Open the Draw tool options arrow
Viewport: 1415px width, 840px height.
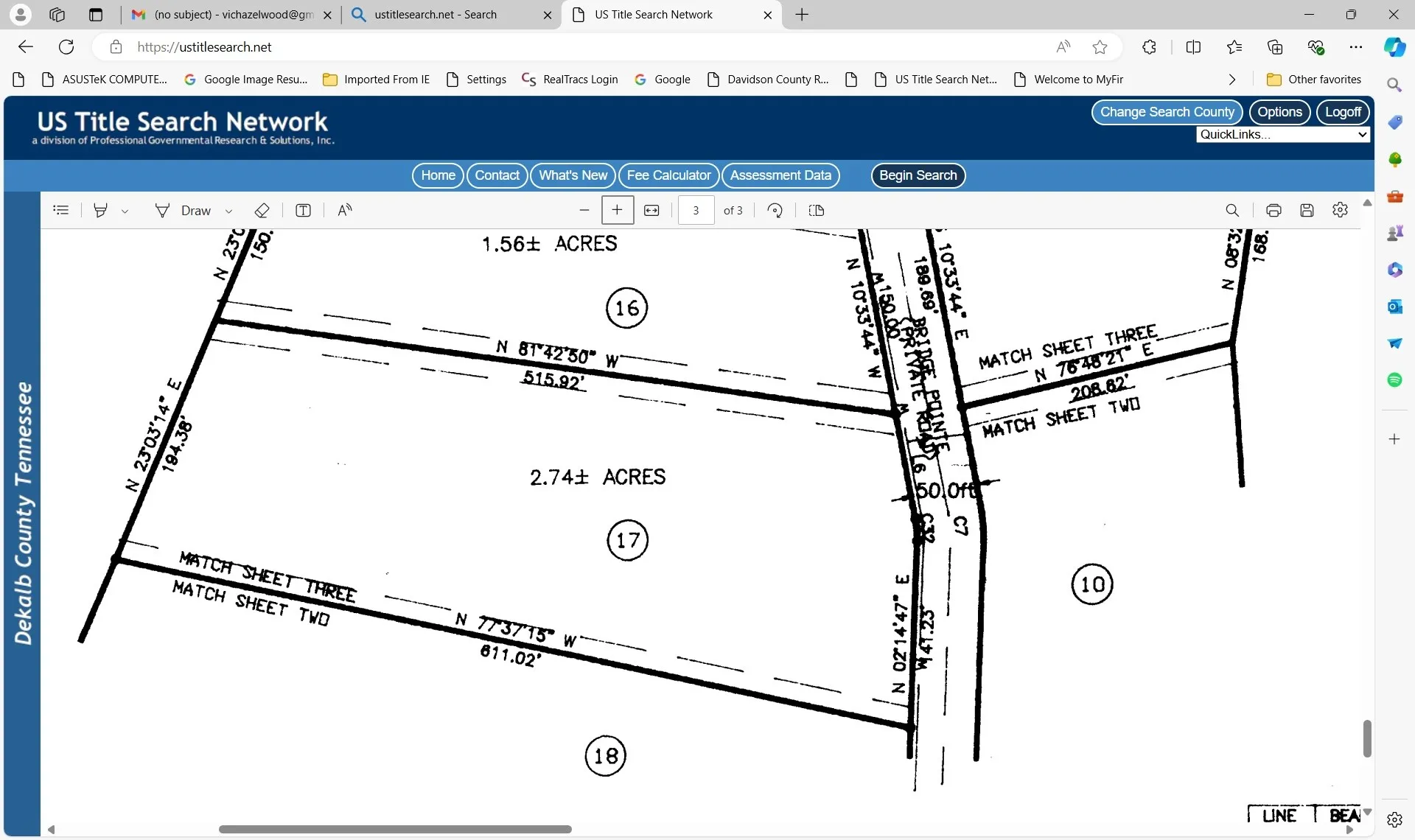coord(228,211)
